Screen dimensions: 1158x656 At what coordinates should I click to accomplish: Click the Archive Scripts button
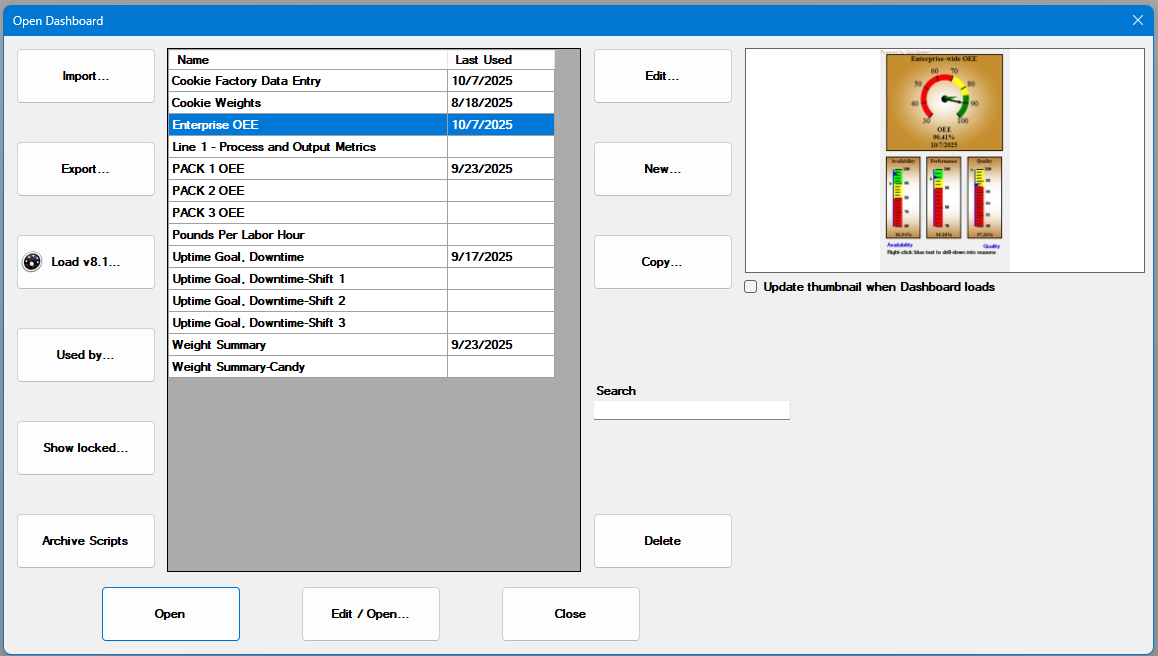[86, 541]
